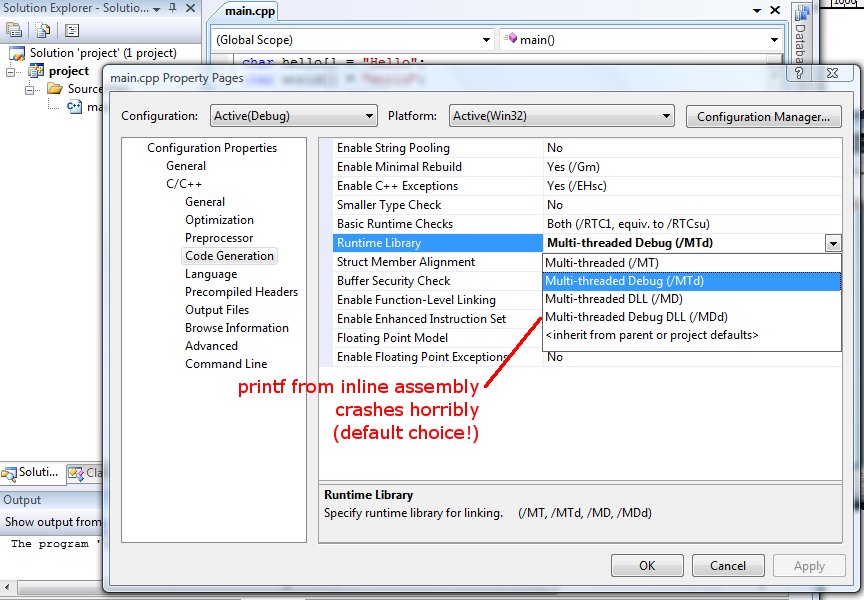The width and height of the screenshot is (864, 600).
Task: Choose Multi-threaded Debug (/MTd) option
Action: (692, 281)
